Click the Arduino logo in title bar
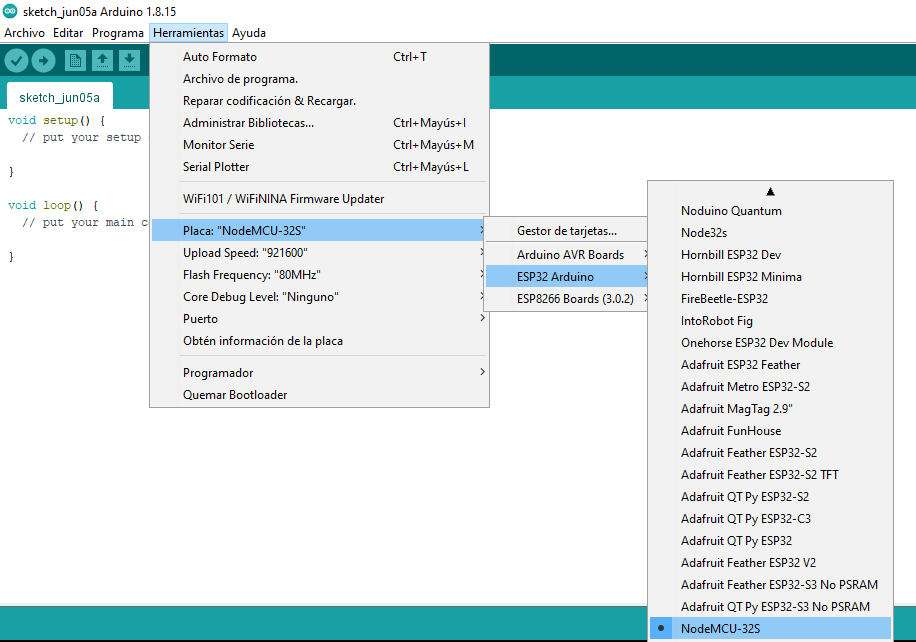 (x=9, y=10)
